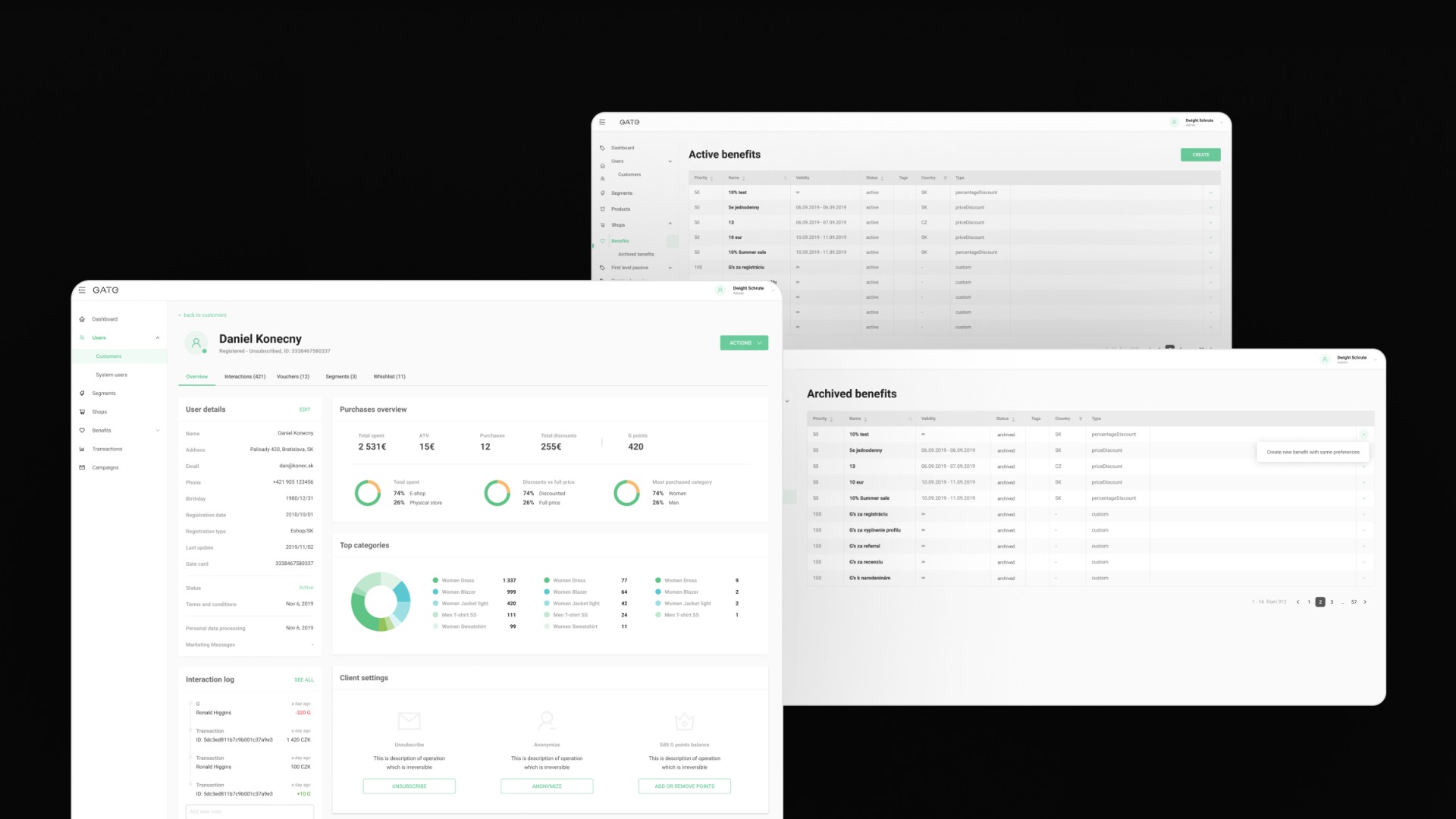Select the Dashboard icon in the sidebar

(x=83, y=319)
